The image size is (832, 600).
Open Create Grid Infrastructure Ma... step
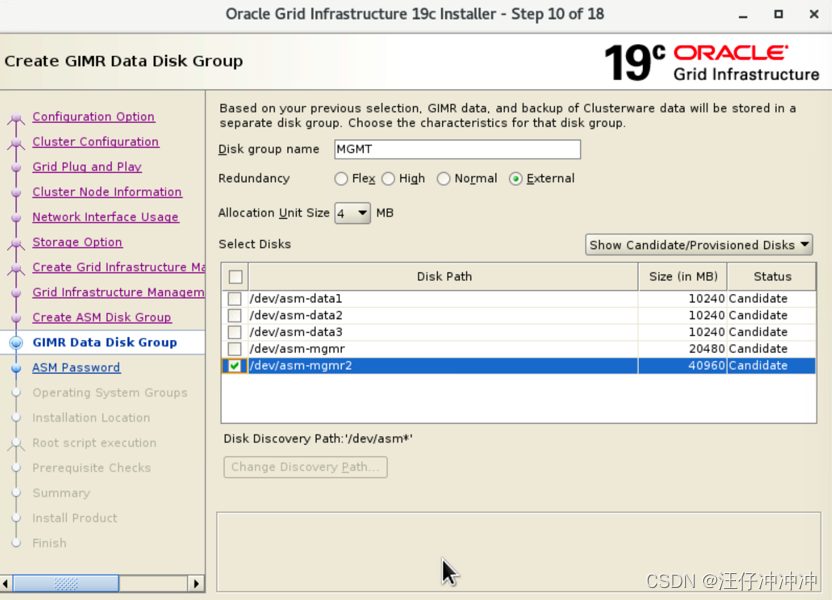(x=119, y=267)
